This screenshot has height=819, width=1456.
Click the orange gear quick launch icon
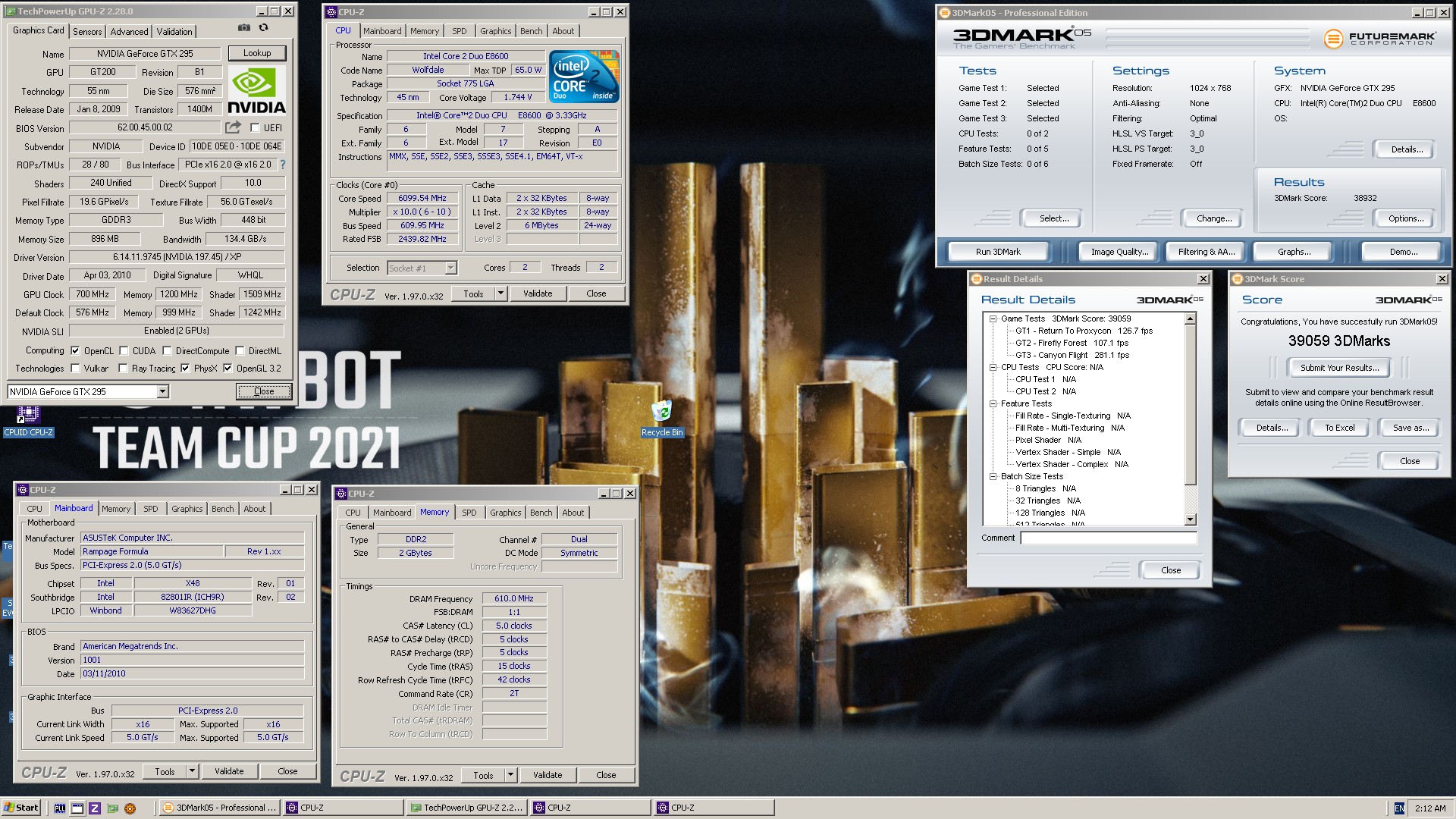pos(130,808)
